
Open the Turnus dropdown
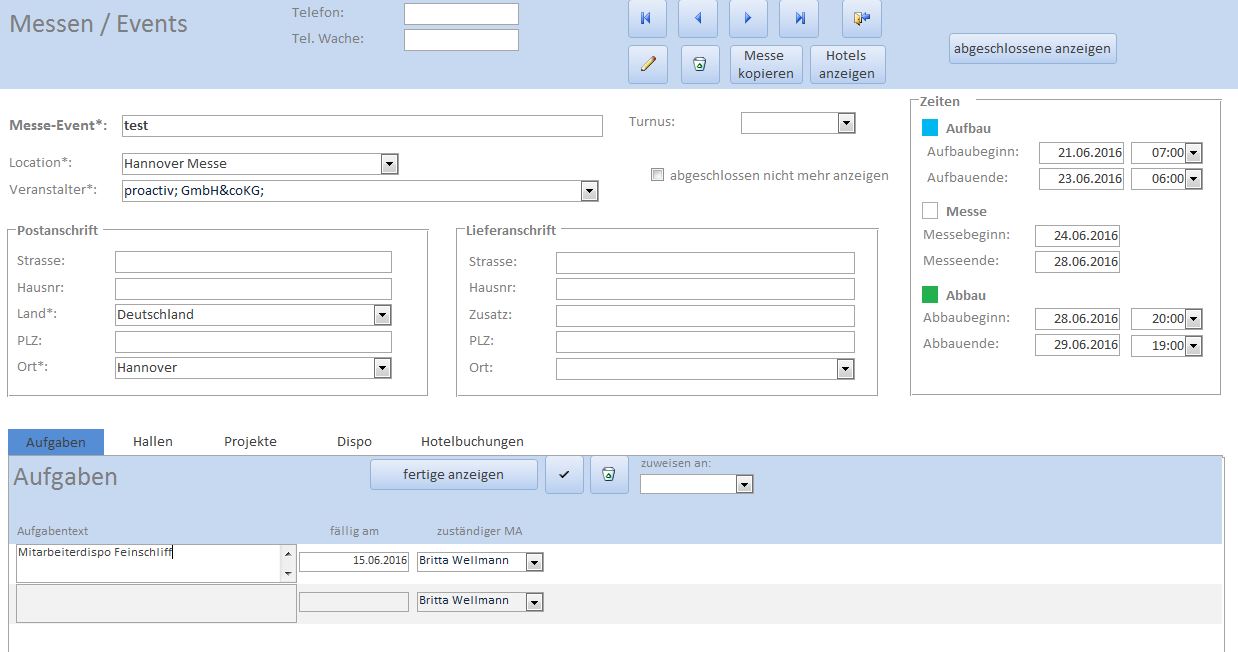coord(846,123)
